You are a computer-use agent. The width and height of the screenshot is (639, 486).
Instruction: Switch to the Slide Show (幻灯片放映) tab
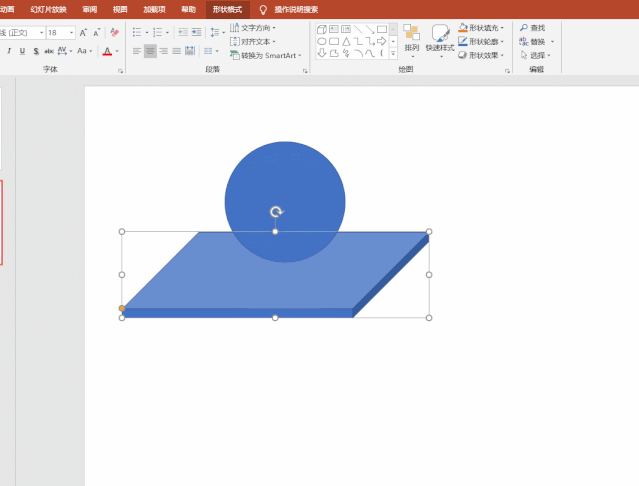(x=49, y=9)
